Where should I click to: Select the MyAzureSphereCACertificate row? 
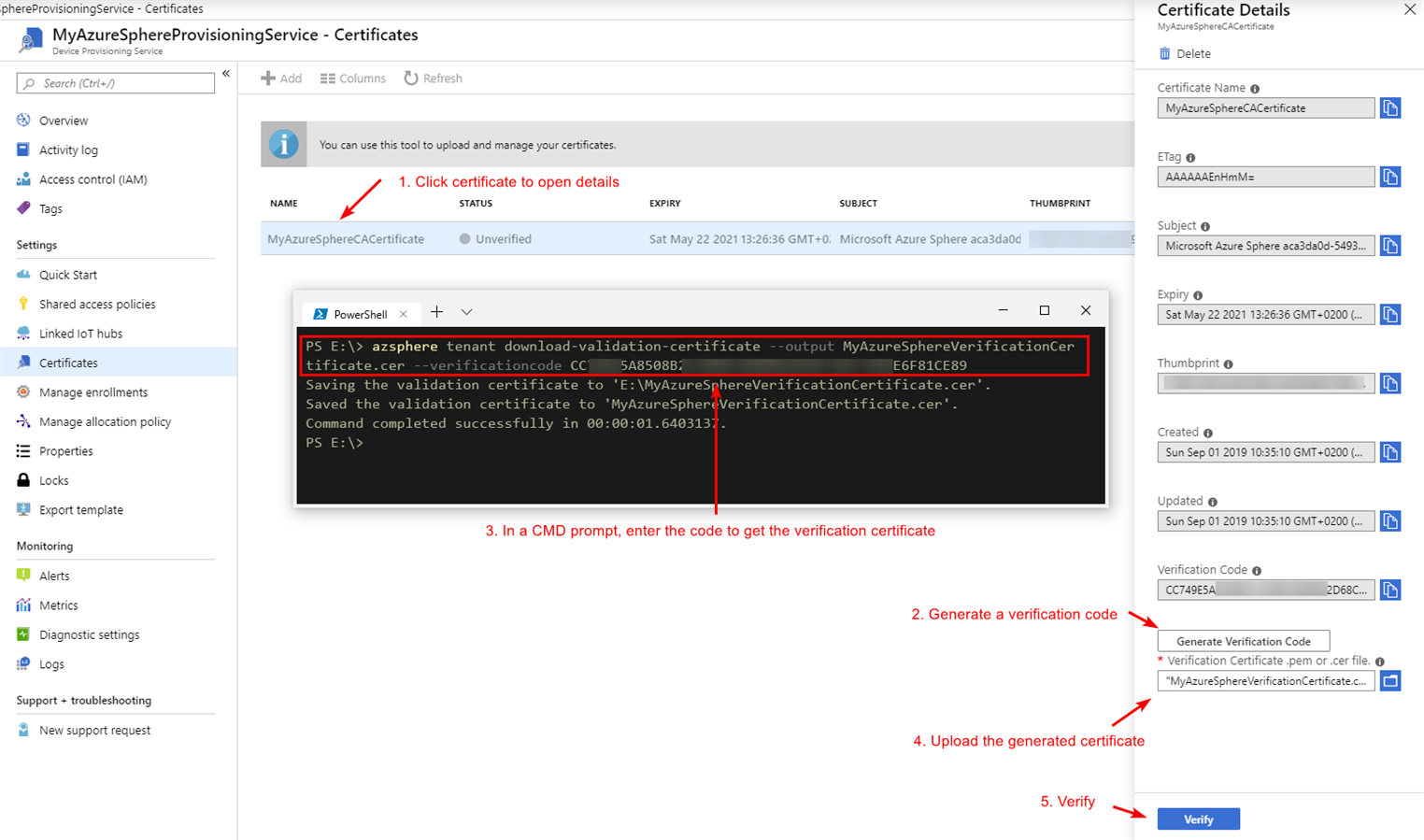[x=697, y=239]
